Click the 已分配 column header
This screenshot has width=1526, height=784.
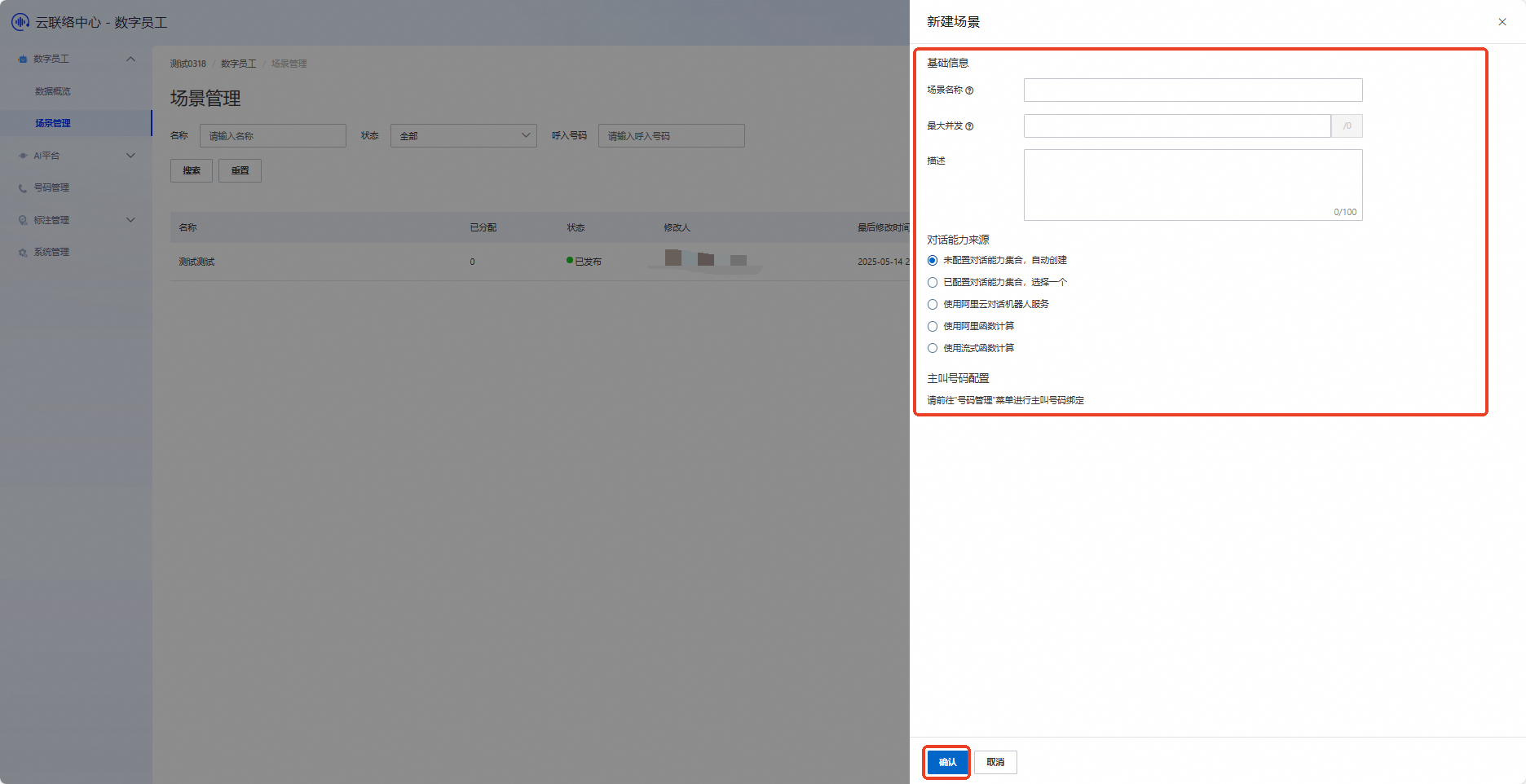click(x=483, y=228)
